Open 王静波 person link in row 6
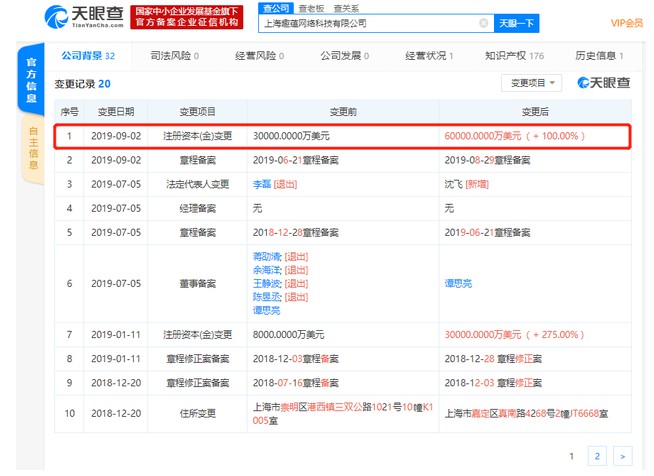Image resolution: width=654 pixels, height=476 pixels. (267, 283)
